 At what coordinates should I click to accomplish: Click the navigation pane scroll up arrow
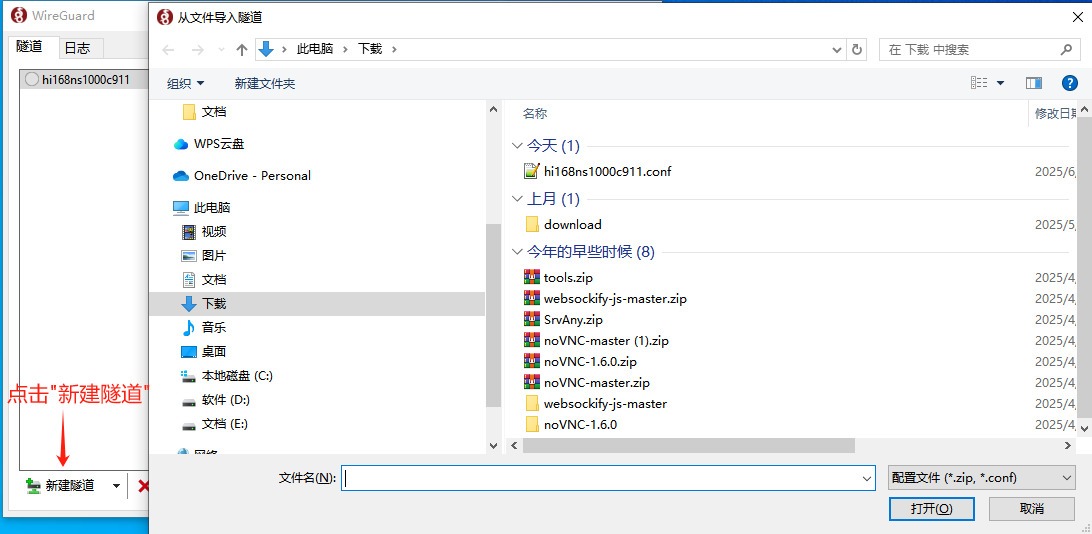tap(493, 109)
